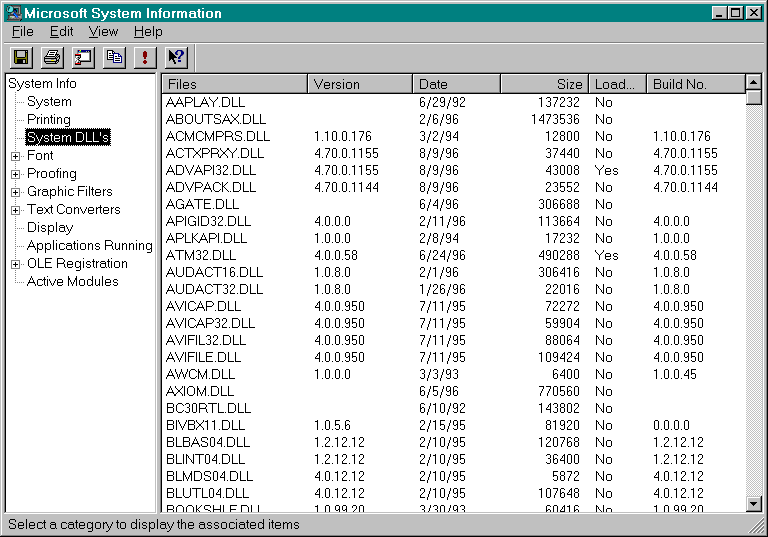Select the Proofing category label
The width and height of the screenshot is (768, 537).
pos(51,174)
